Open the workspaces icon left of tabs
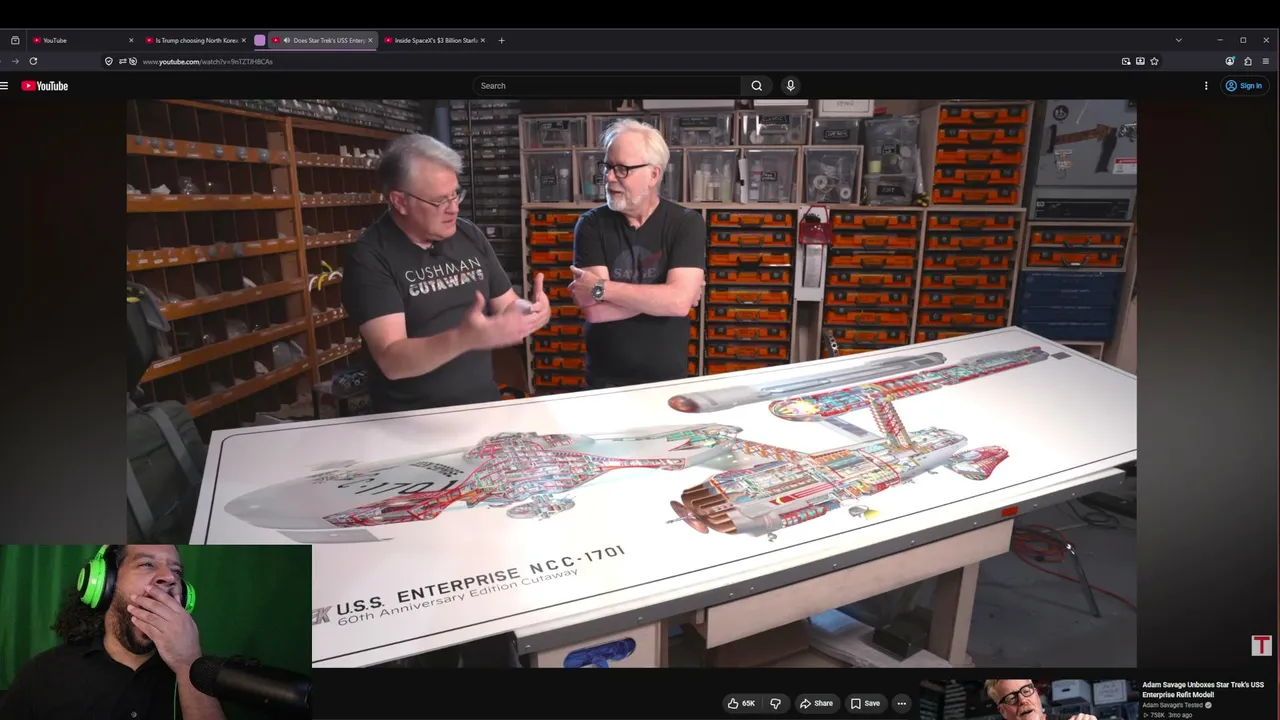This screenshot has width=1280, height=720. tap(15, 40)
